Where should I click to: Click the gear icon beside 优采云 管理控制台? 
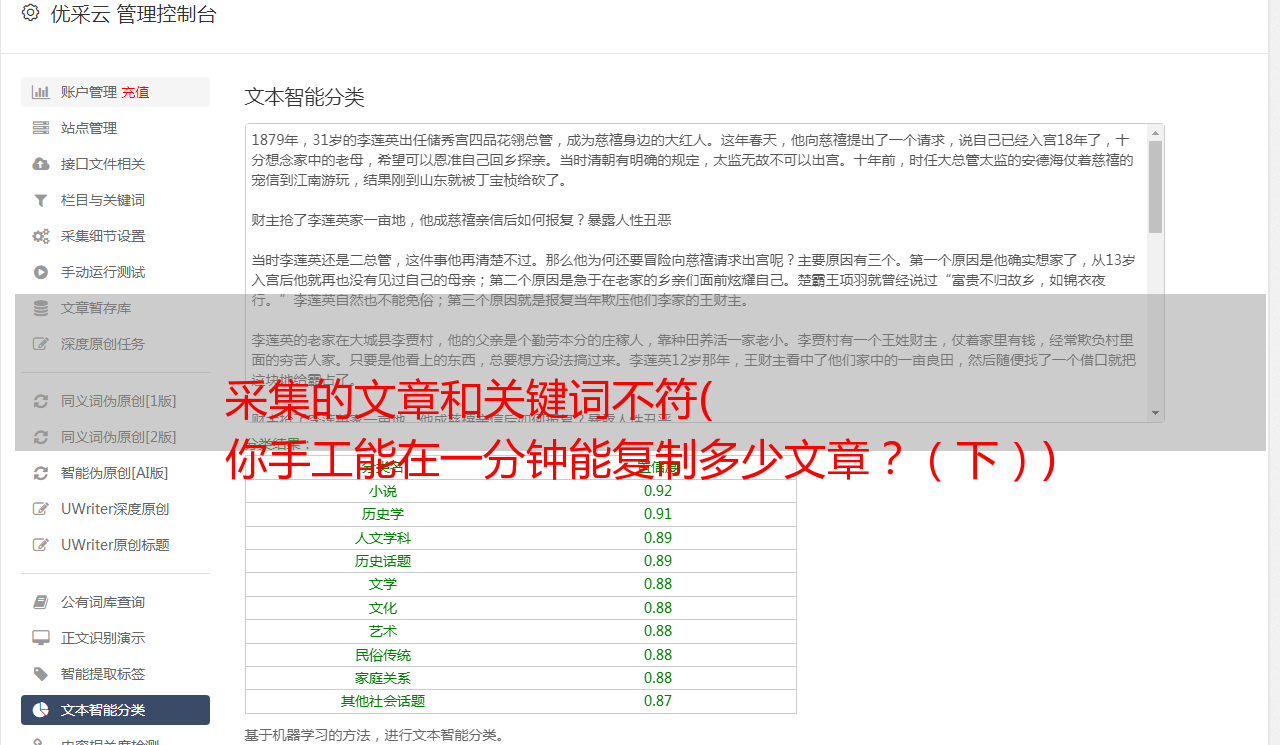coord(30,13)
